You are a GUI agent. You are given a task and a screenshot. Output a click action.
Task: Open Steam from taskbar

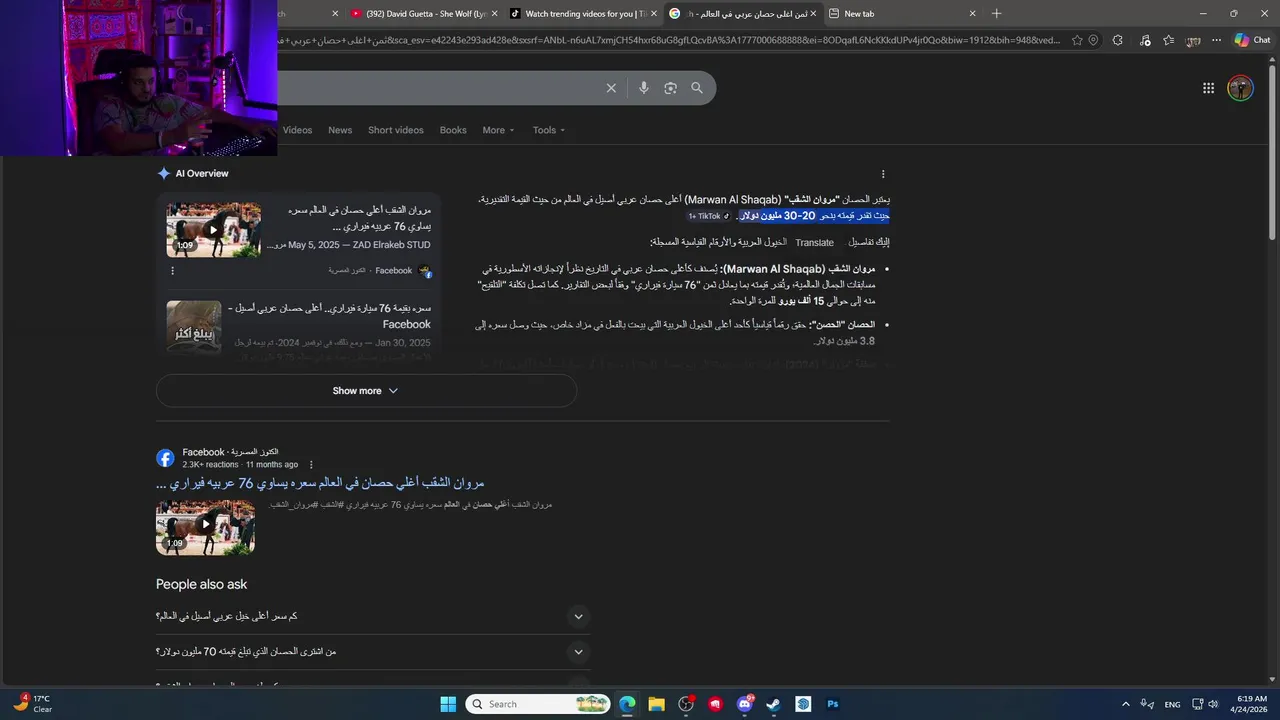pos(773,704)
